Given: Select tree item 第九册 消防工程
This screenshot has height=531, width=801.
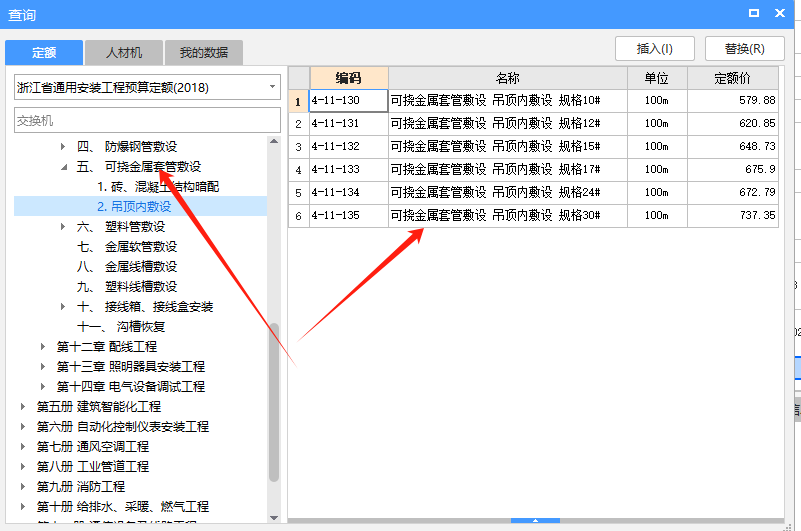Looking at the screenshot, I should (81, 487).
